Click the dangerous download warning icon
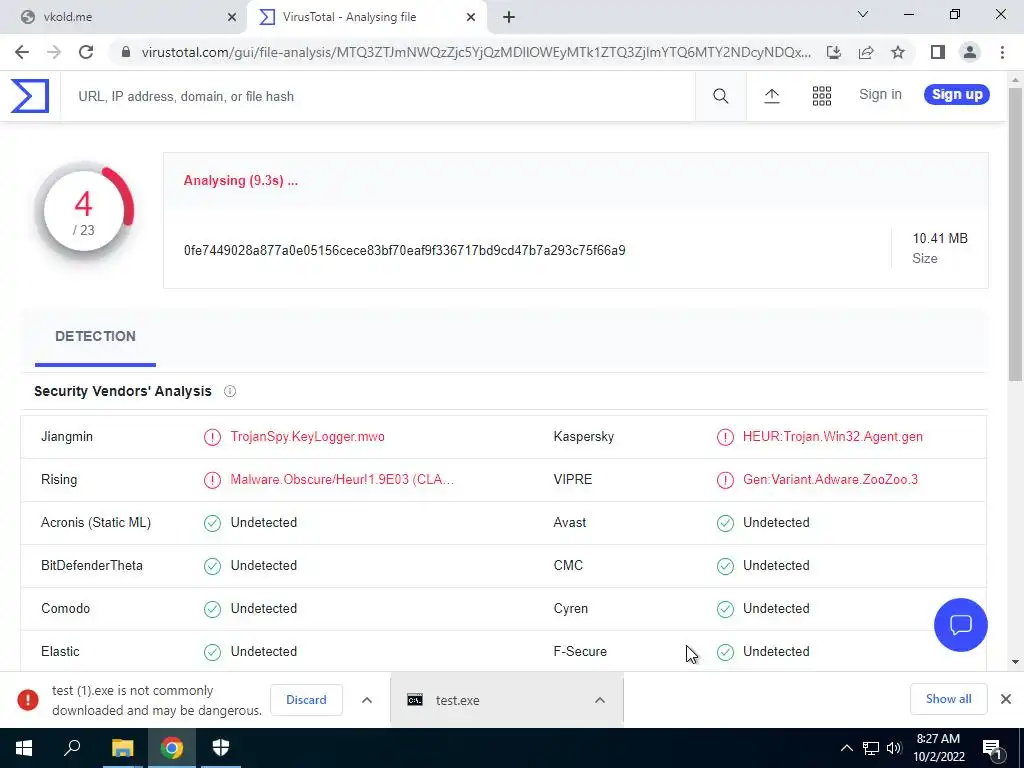This screenshot has width=1024, height=768. (x=28, y=700)
